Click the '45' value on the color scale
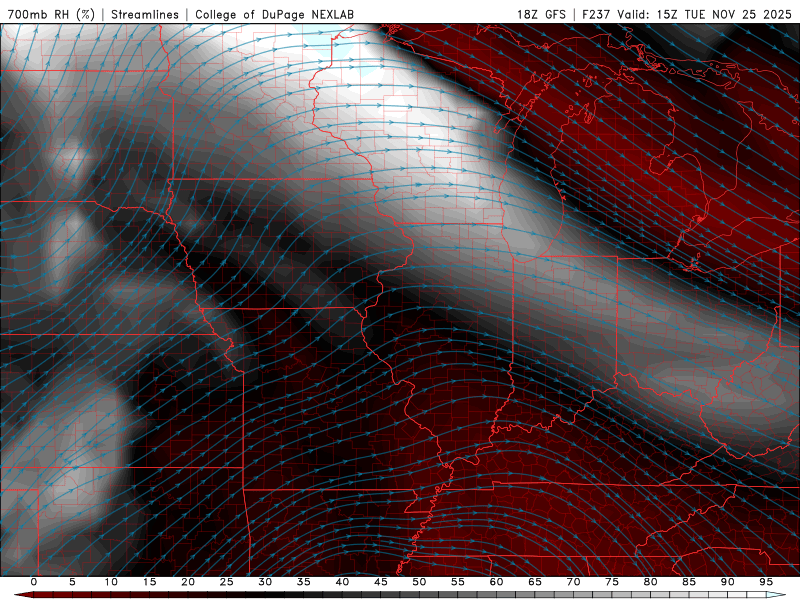800x600 pixels. [381, 582]
